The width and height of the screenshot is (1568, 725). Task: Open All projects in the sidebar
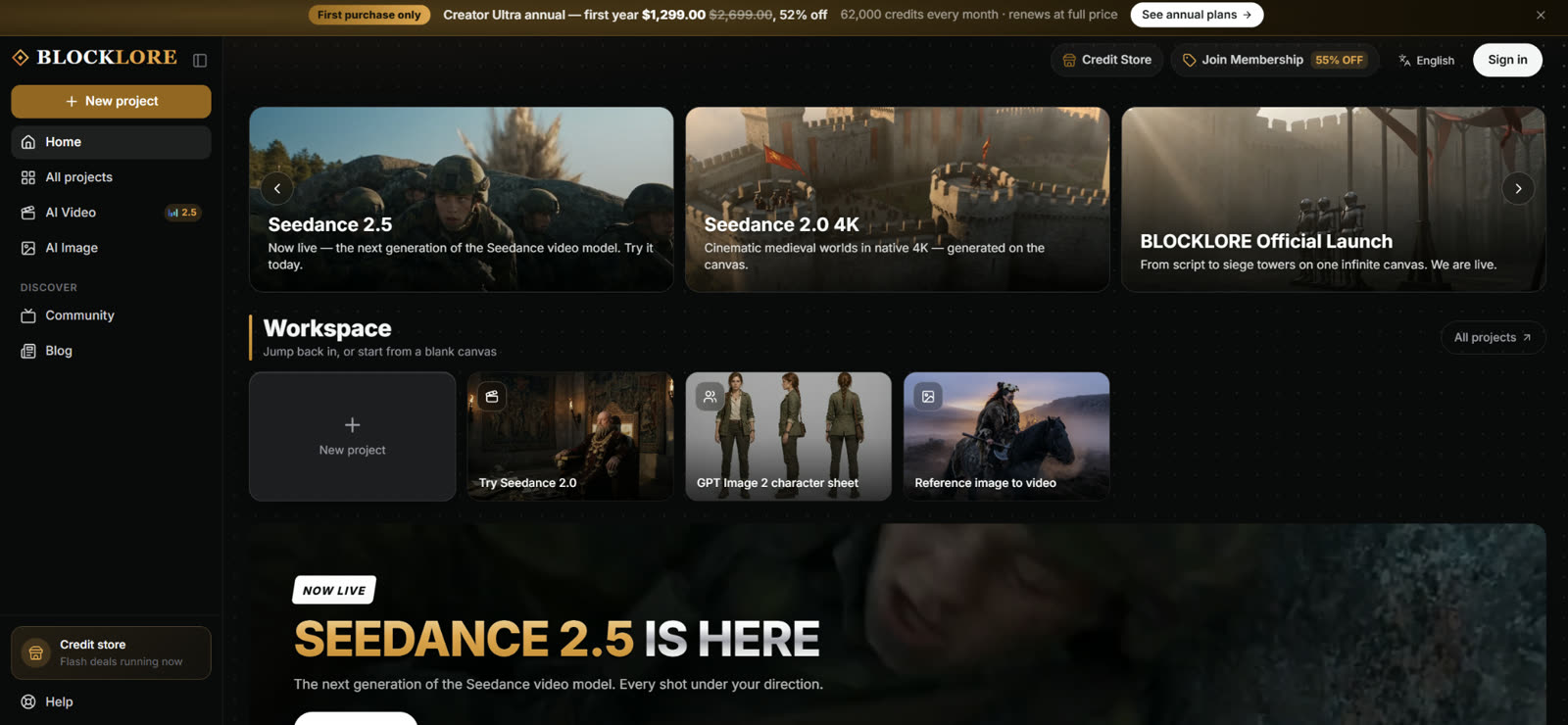pyautogui.click(x=111, y=177)
